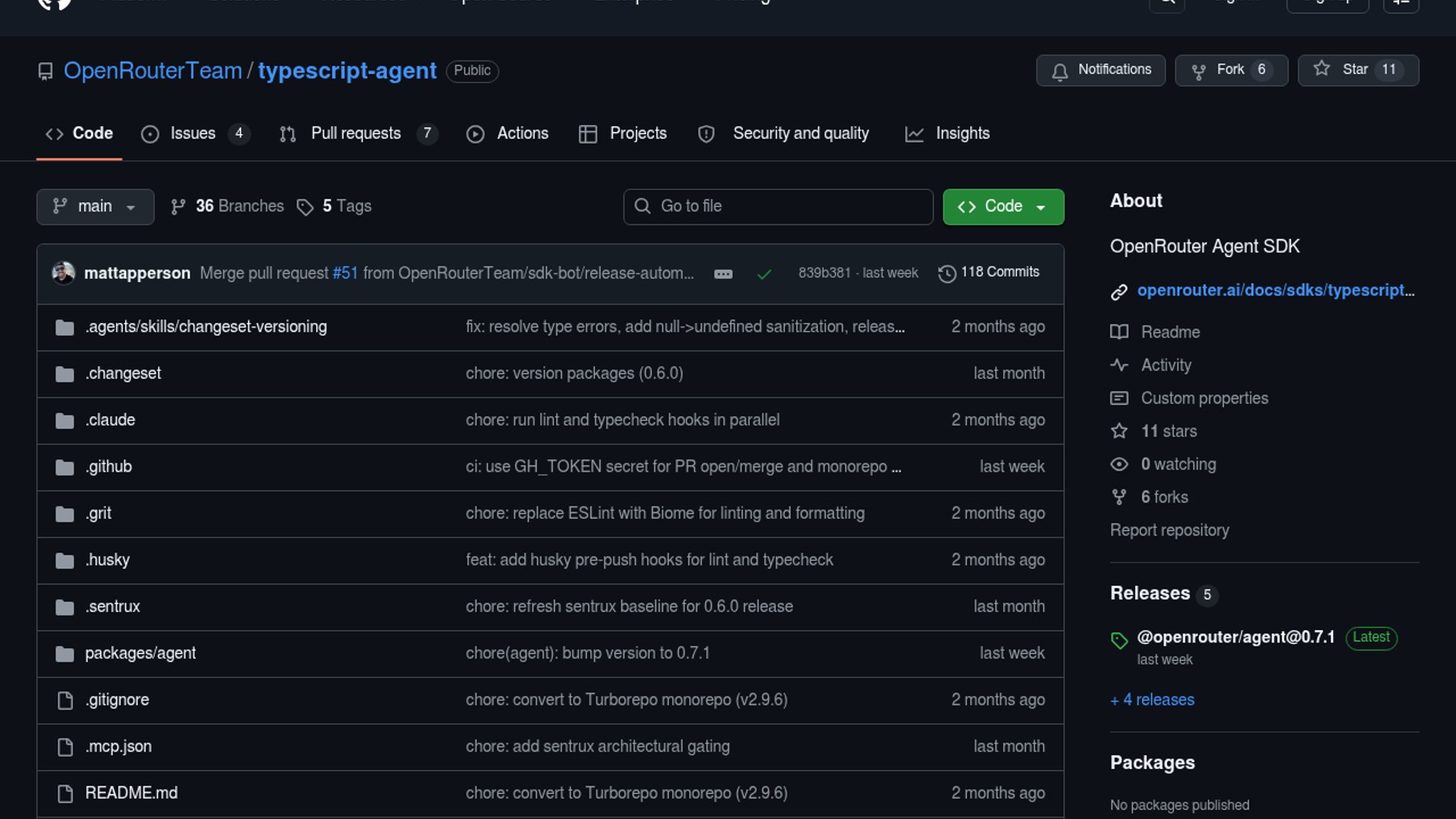The height and width of the screenshot is (819, 1456).
Task: Open the Packages heading link
Action: 1153,763
